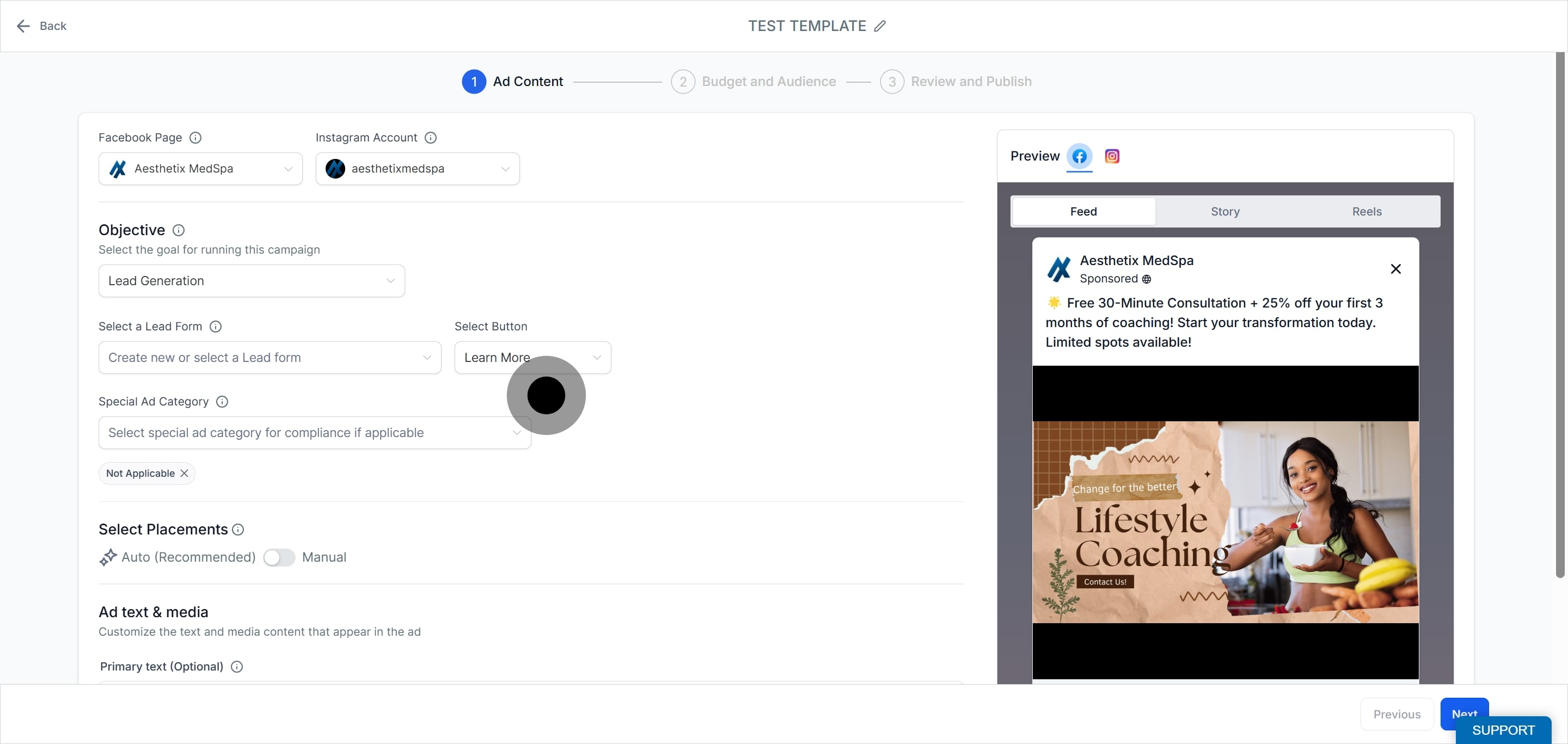Open the Lead form selection dropdown
The height and width of the screenshot is (744, 1568).
point(269,357)
